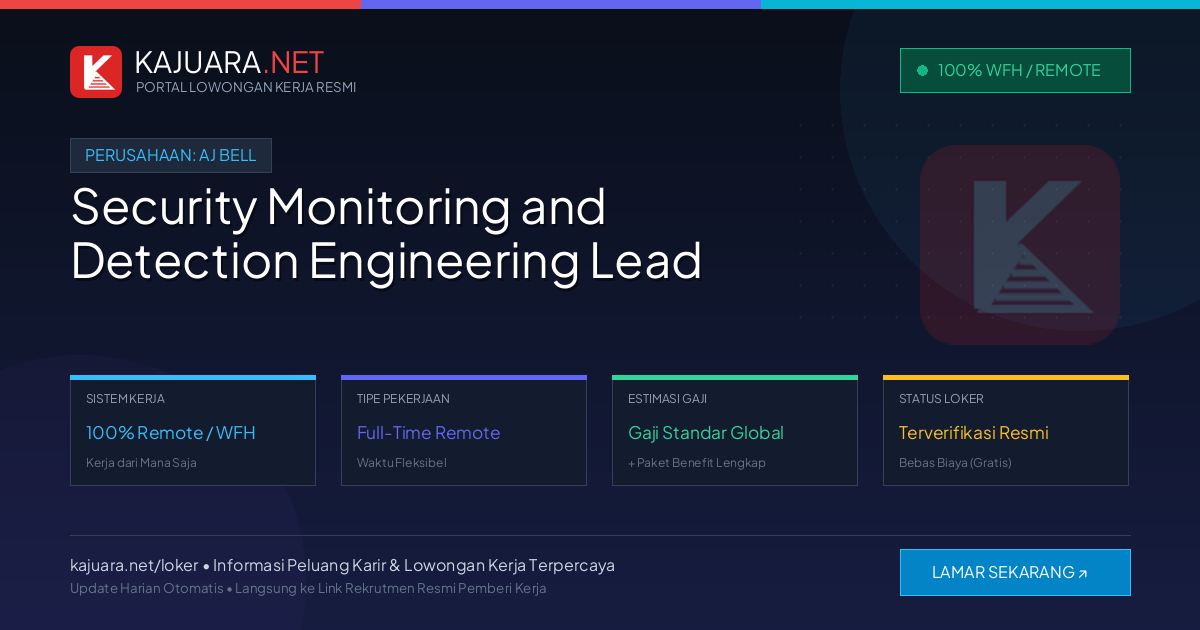Click the 'ESTIMASI GAJI' card label
Image resolution: width=1200 pixels, height=630 pixels.
click(667, 399)
